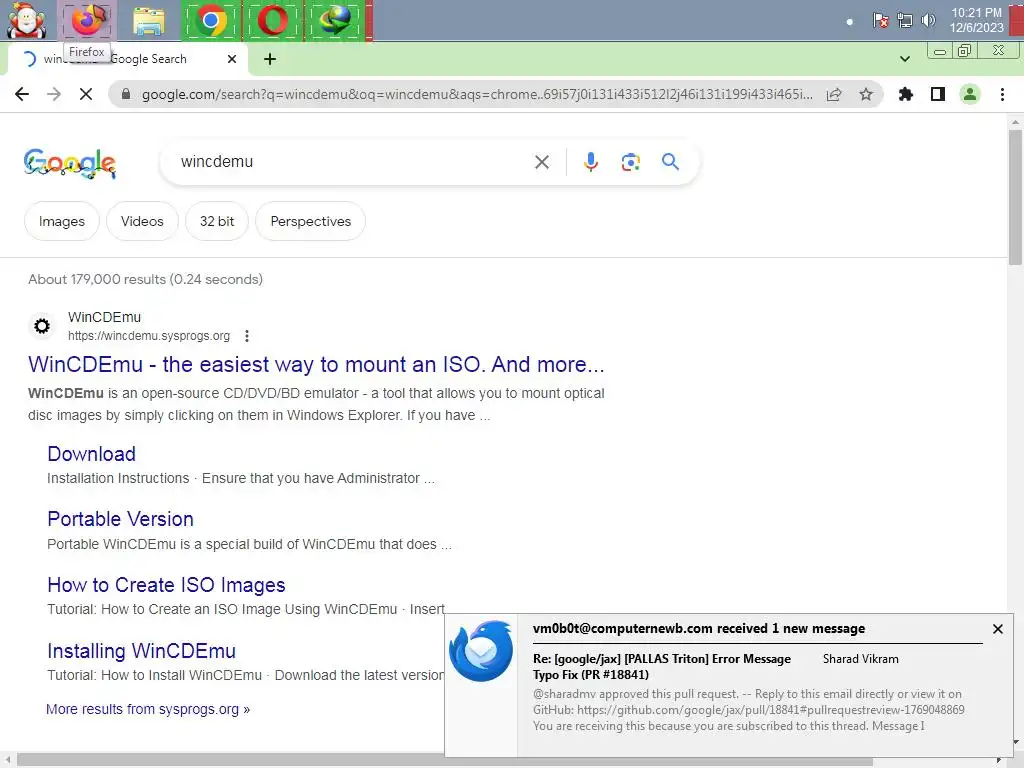This screenshot has width=1024, height=768.
Task: Click the Santa start button icon
Action: click(x=26, y=20)
